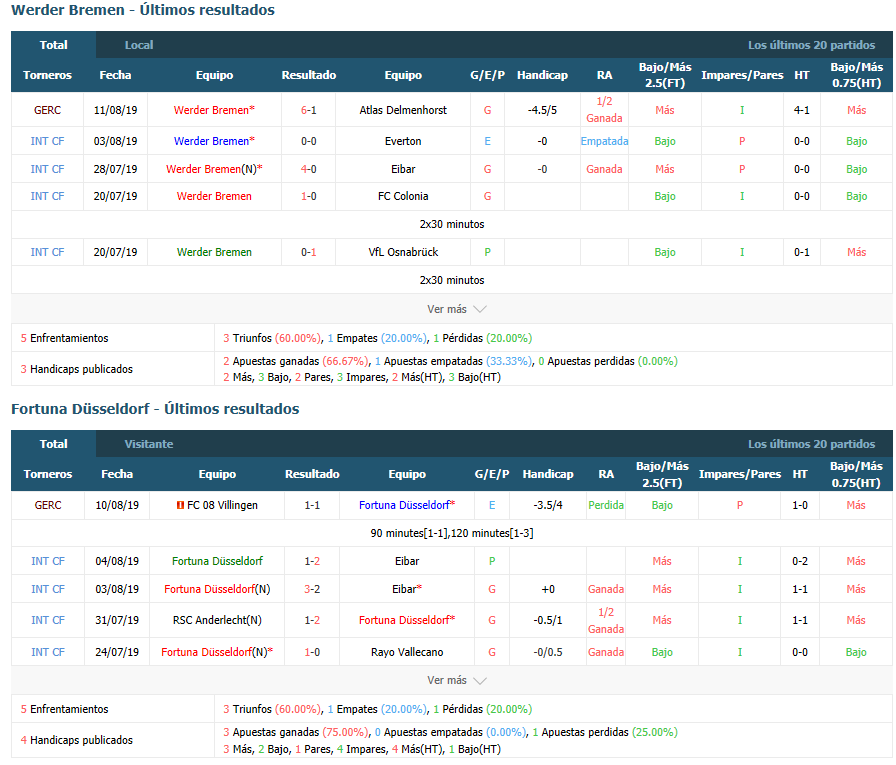Select FC Colonia team name
This screenshot has width=896, height=765.
pyautogui.click(x=403, y=196)
